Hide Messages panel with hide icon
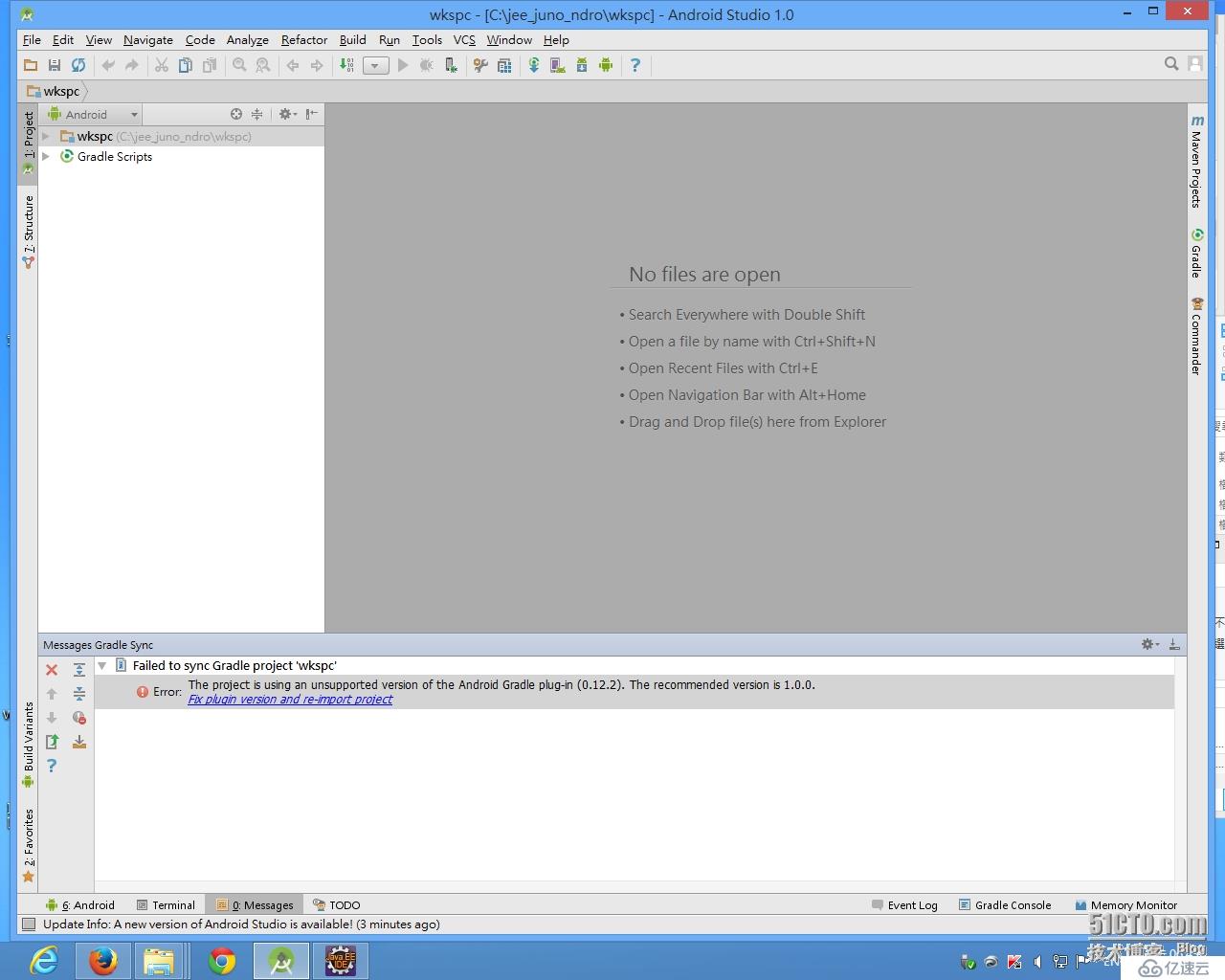Viewport: 1225px width, 980px height. 1174,645
